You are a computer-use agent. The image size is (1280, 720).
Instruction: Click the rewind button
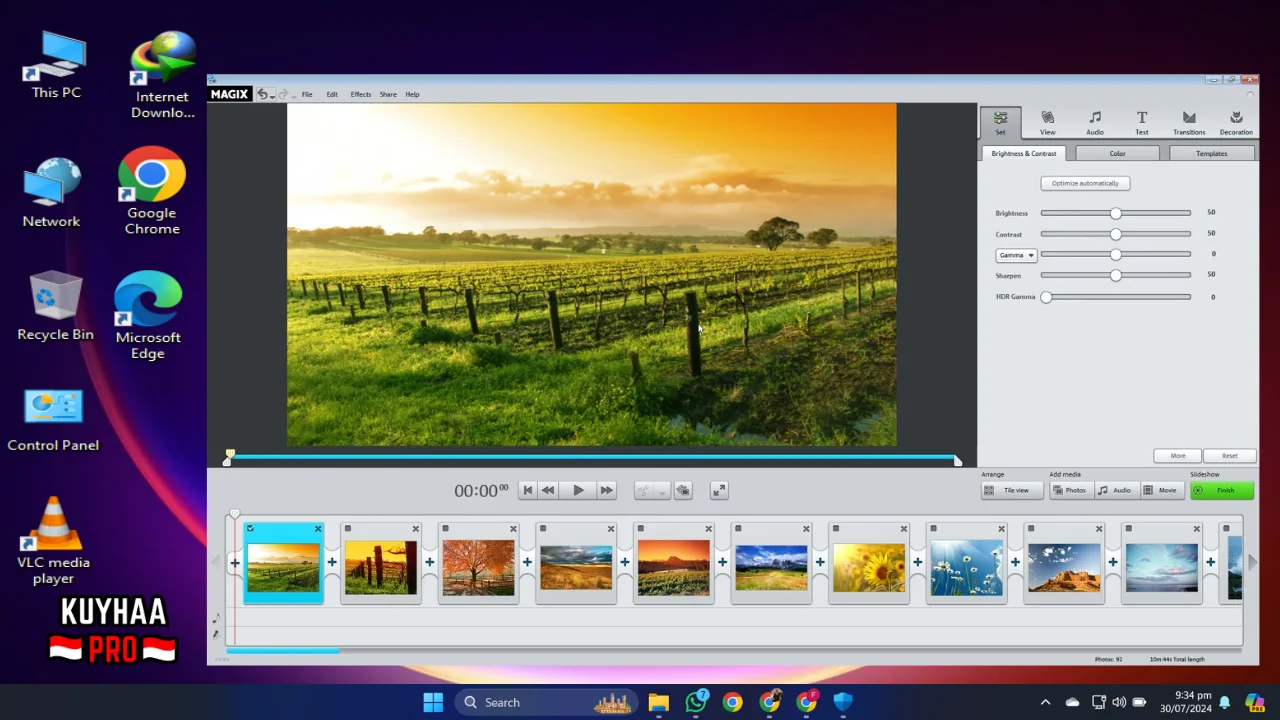(x=548, y=490)
